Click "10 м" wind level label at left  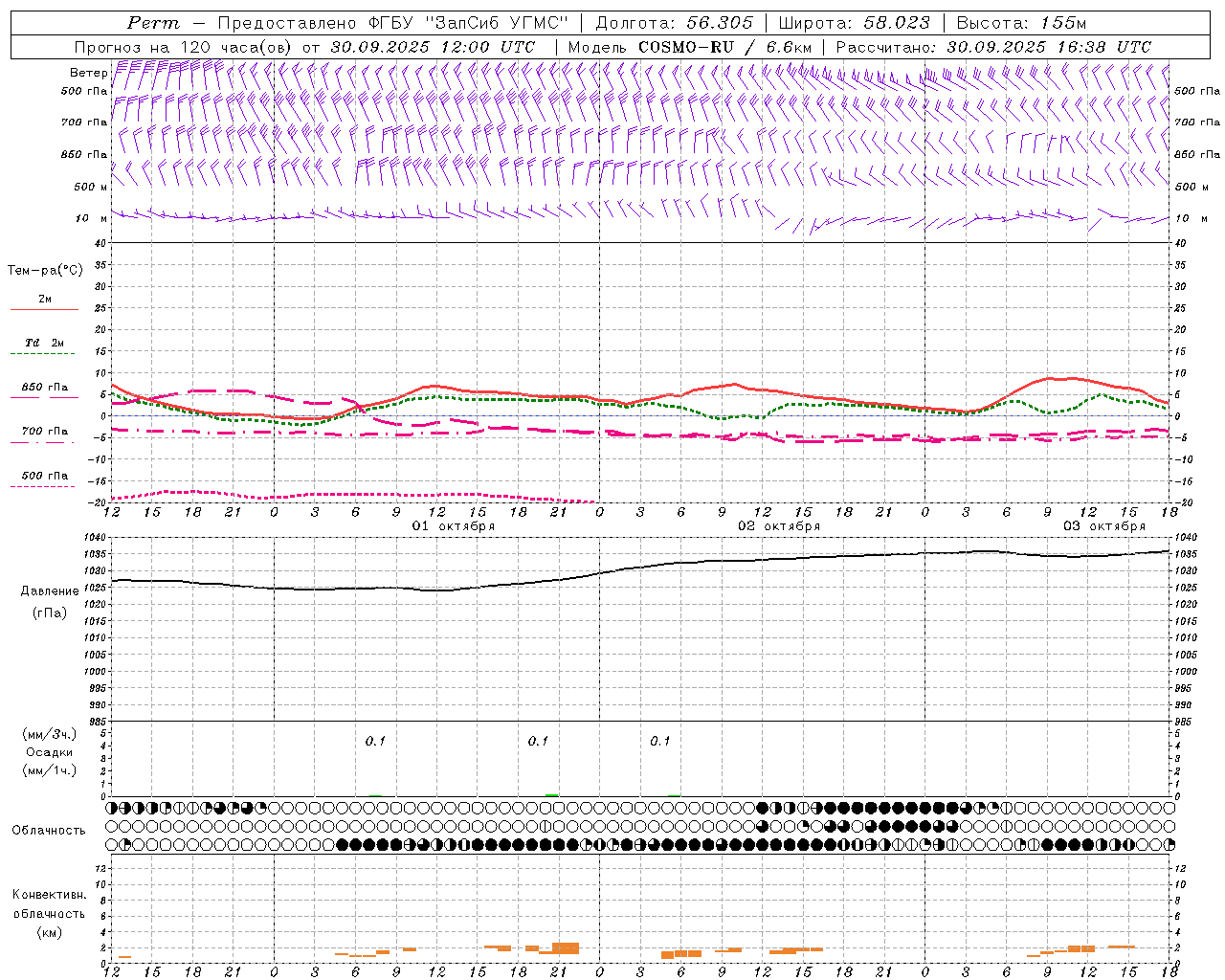click(x=91, y=219)
